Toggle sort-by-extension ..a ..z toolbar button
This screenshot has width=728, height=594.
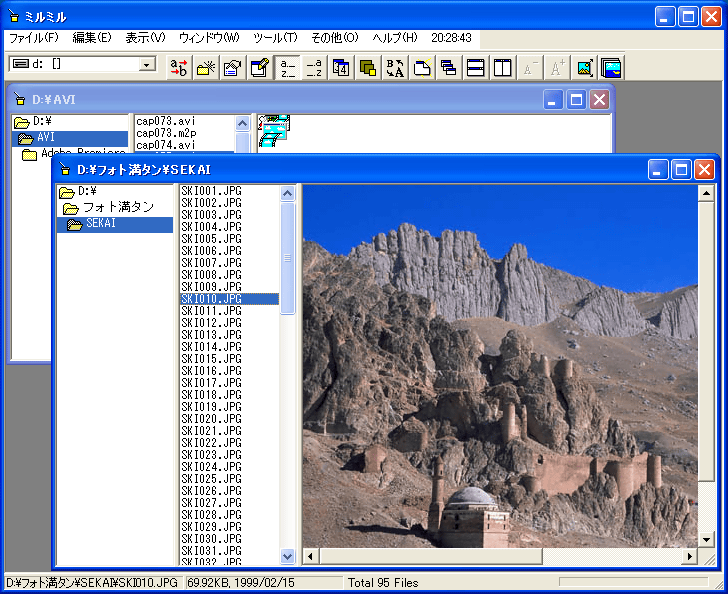pos(314,68)
